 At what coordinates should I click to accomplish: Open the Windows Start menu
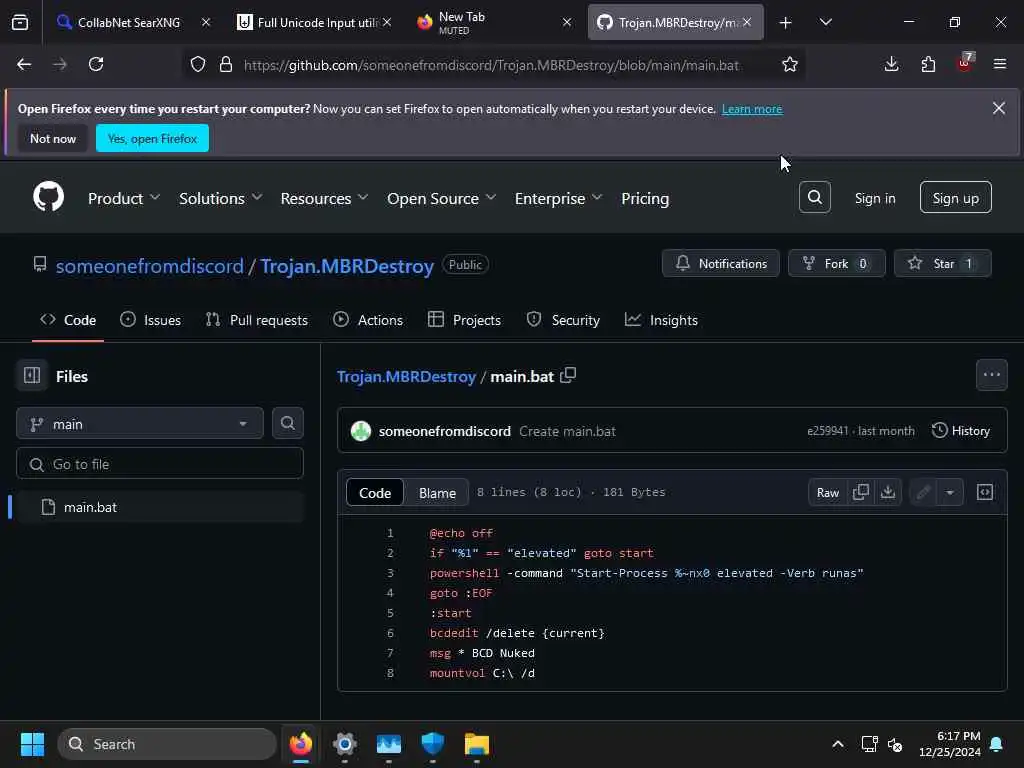[32, 744]
